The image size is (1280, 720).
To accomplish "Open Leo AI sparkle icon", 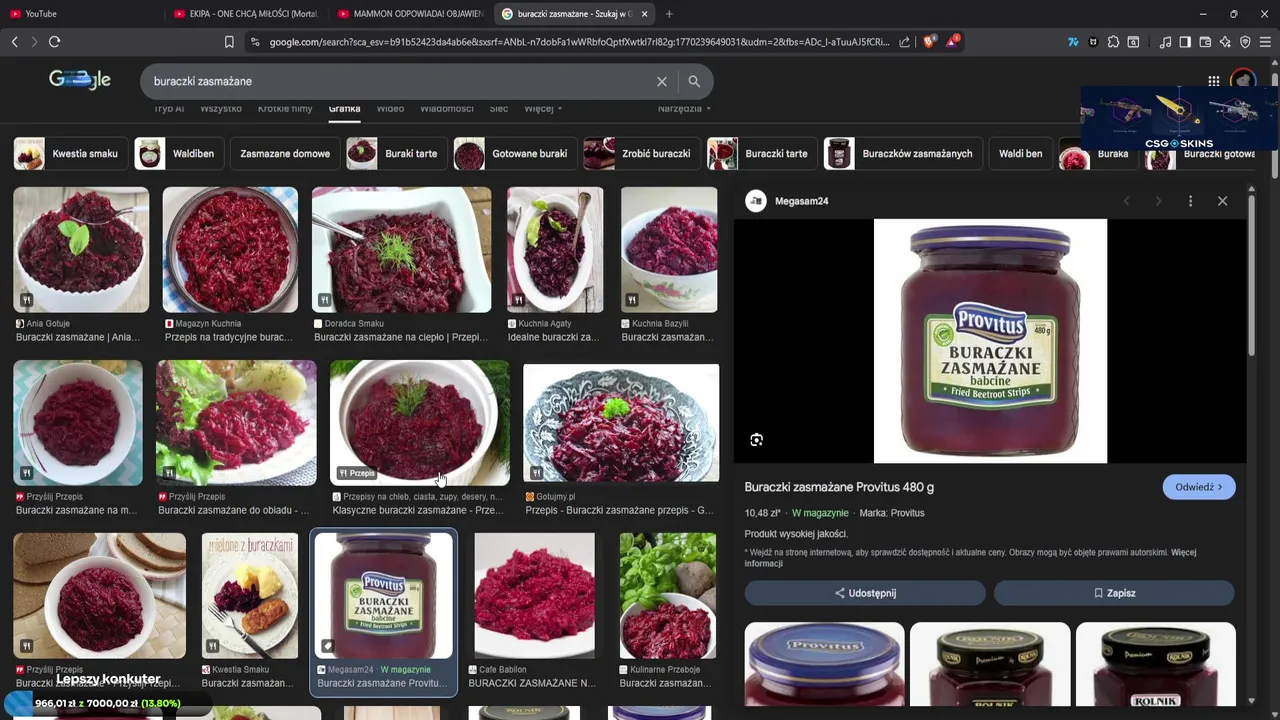I will (x=1225, y=42).
